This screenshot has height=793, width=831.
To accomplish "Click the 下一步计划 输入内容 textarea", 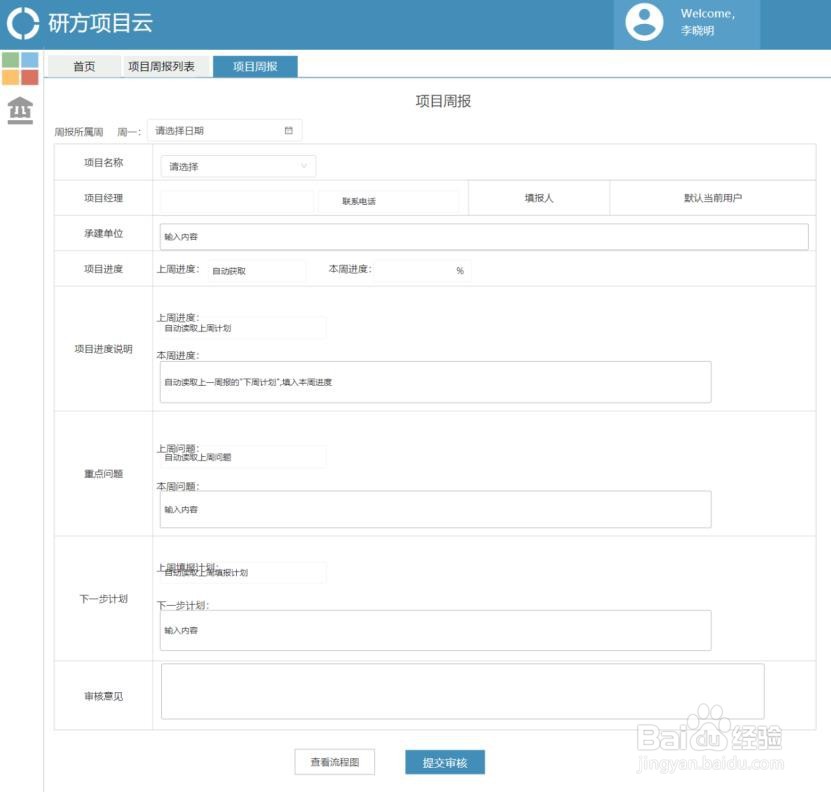I will coord(435,630).
